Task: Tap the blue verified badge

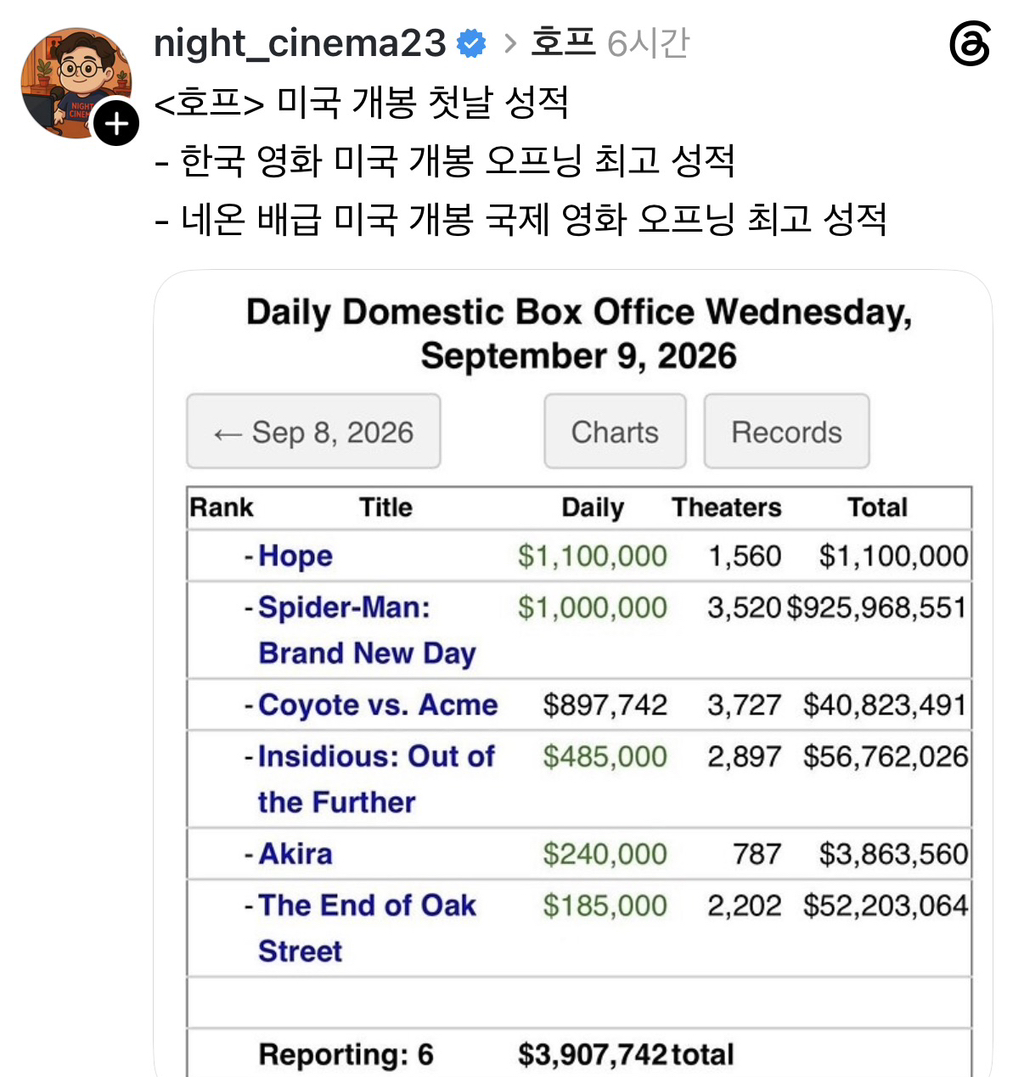Action: (x=472, y=44)
